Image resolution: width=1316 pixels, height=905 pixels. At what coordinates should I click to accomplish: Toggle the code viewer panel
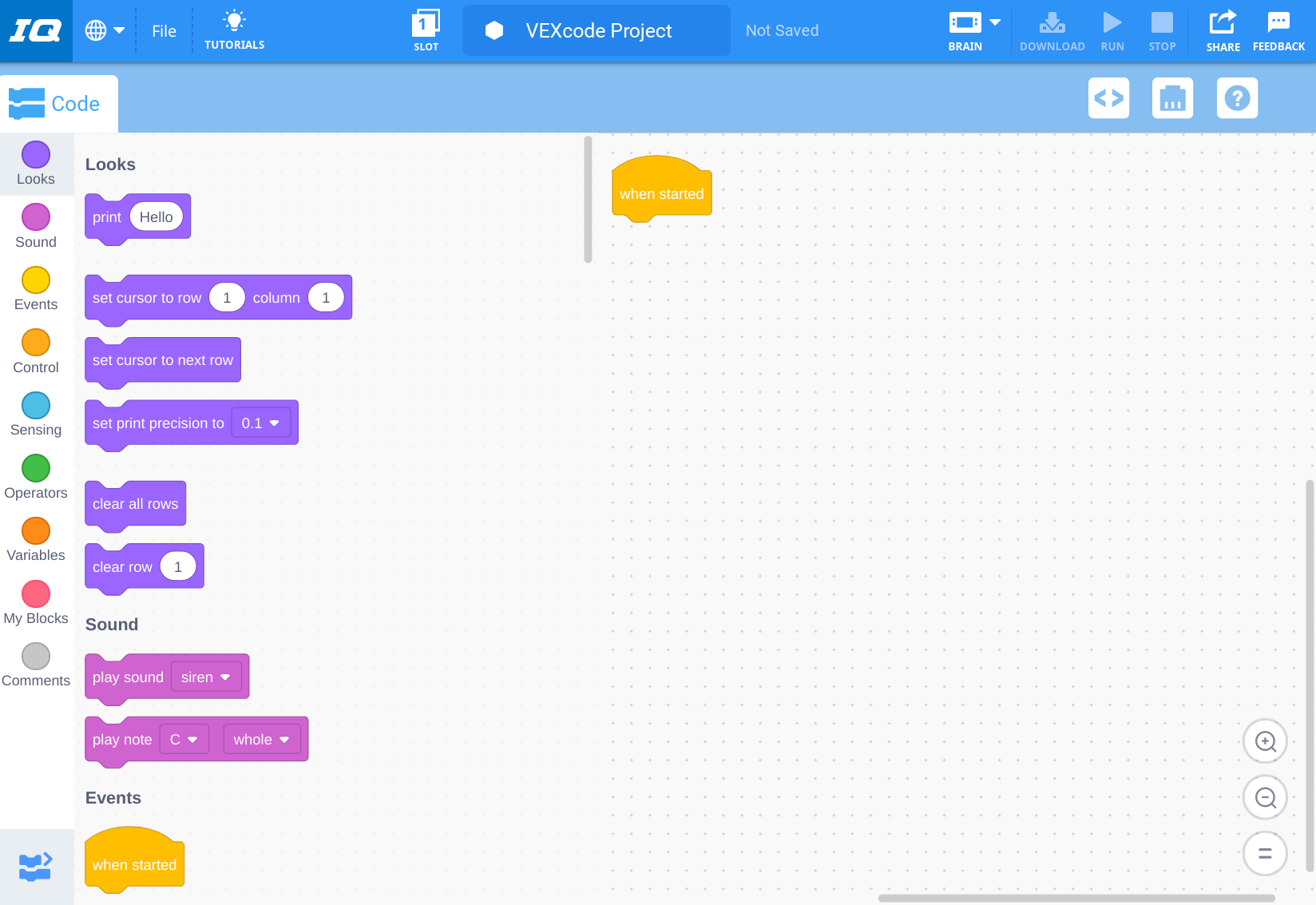[1108, 97]
